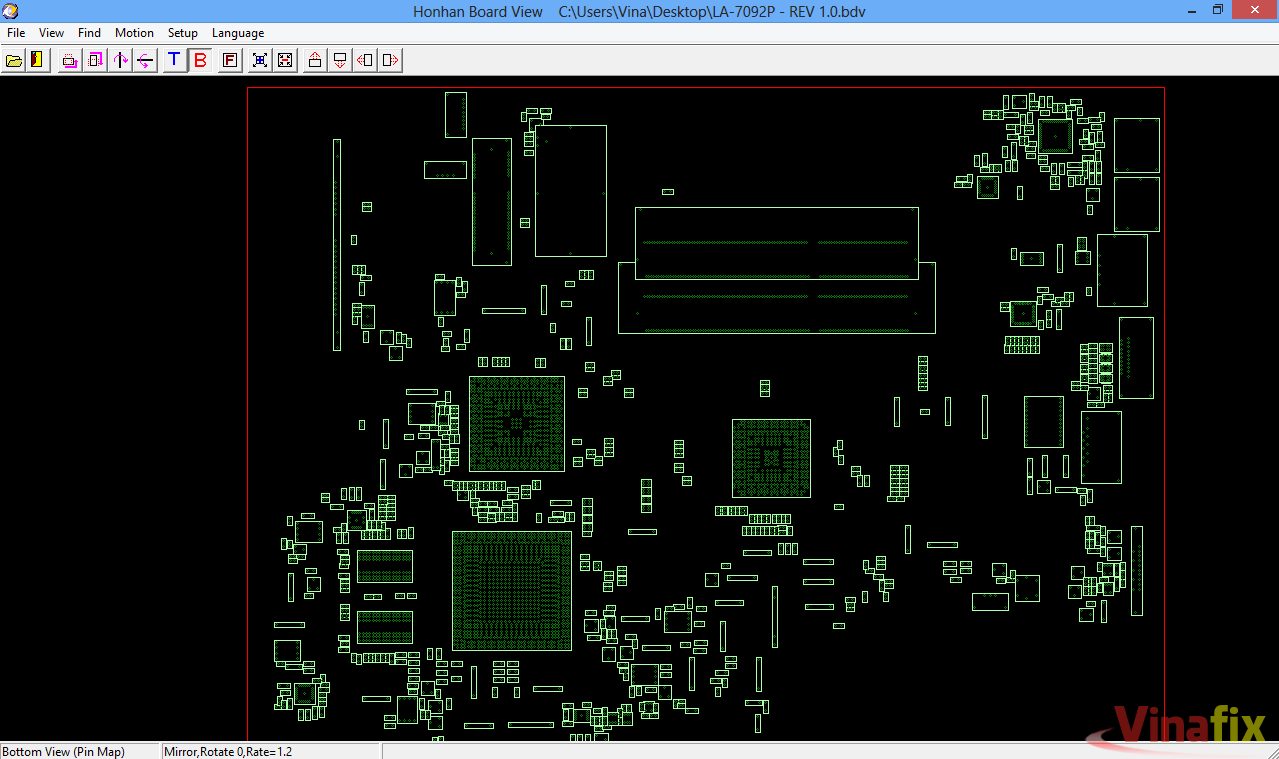Viewport: 1279px width, 759px height.
Task: Click the move right arrow icon
Action: [390, 60]
